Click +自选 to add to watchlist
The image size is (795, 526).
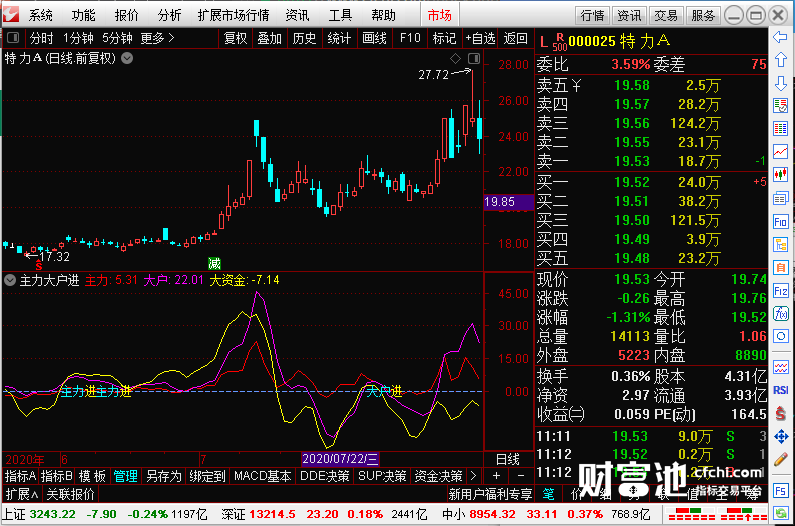(x=480, y=38)
